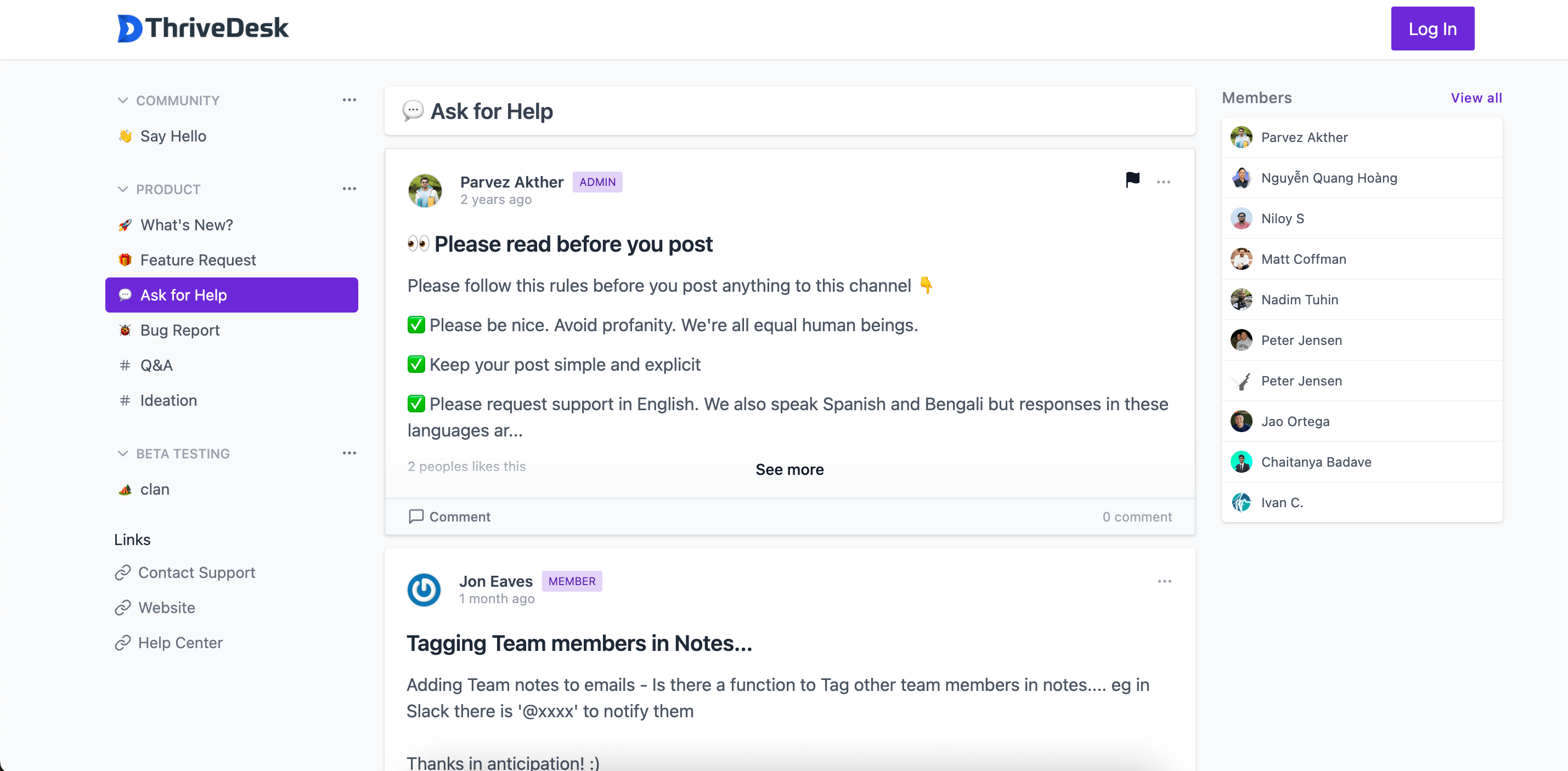Collapse the Product section chevron
Viewport: 1568px width, 771px height.
[x=122, y=189]
